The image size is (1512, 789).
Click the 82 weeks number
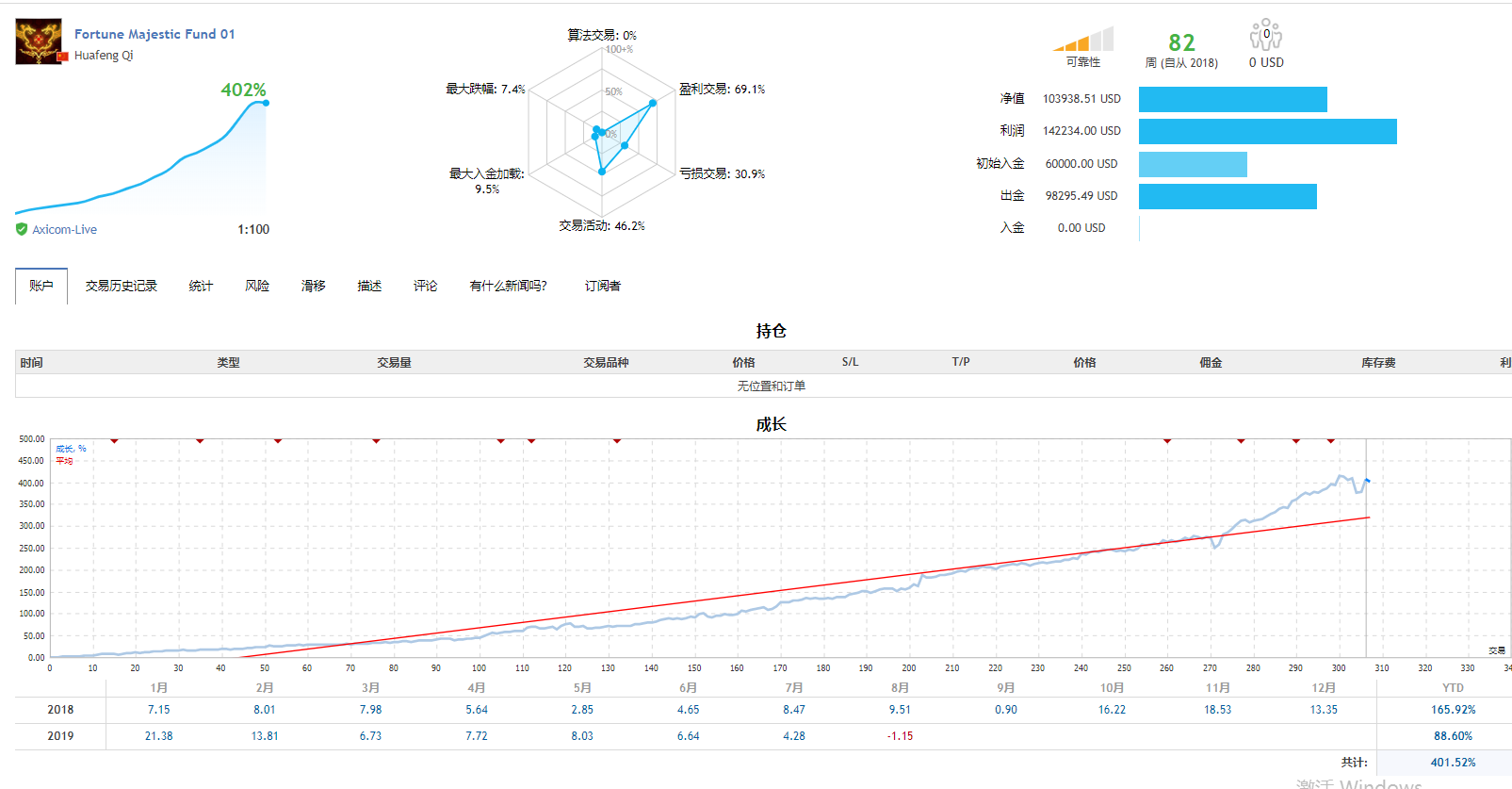(x=1181, y=42)
